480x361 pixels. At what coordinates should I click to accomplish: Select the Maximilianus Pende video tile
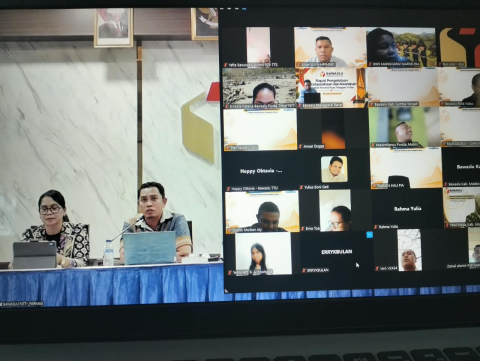pos(404,127)
